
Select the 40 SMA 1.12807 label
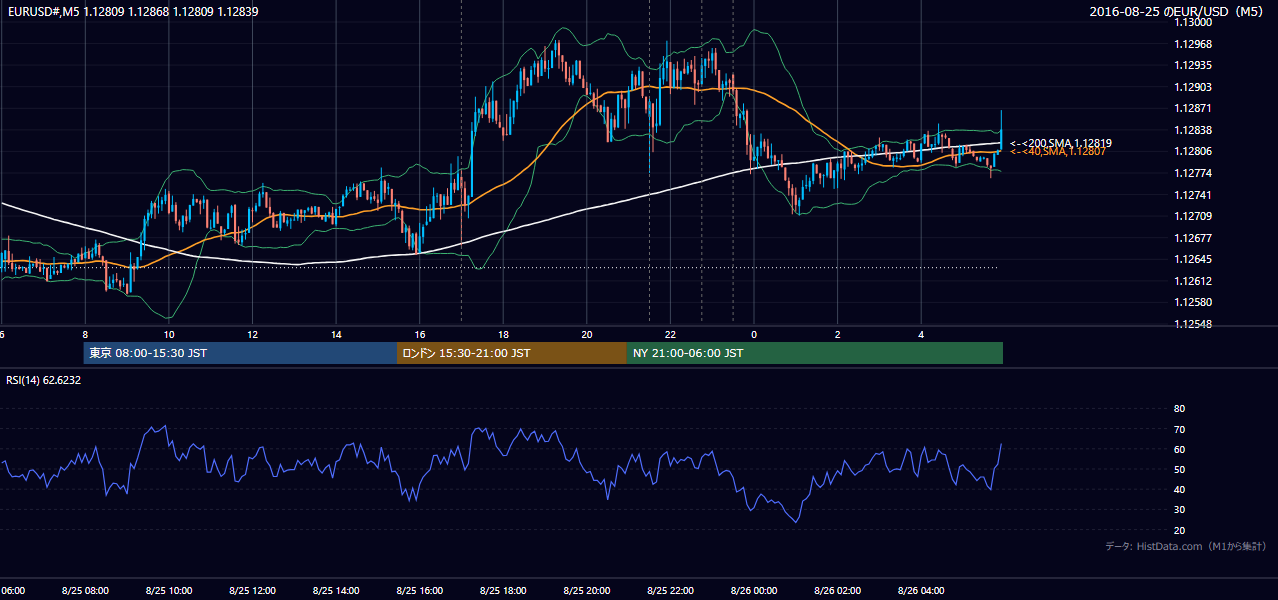1058,151
